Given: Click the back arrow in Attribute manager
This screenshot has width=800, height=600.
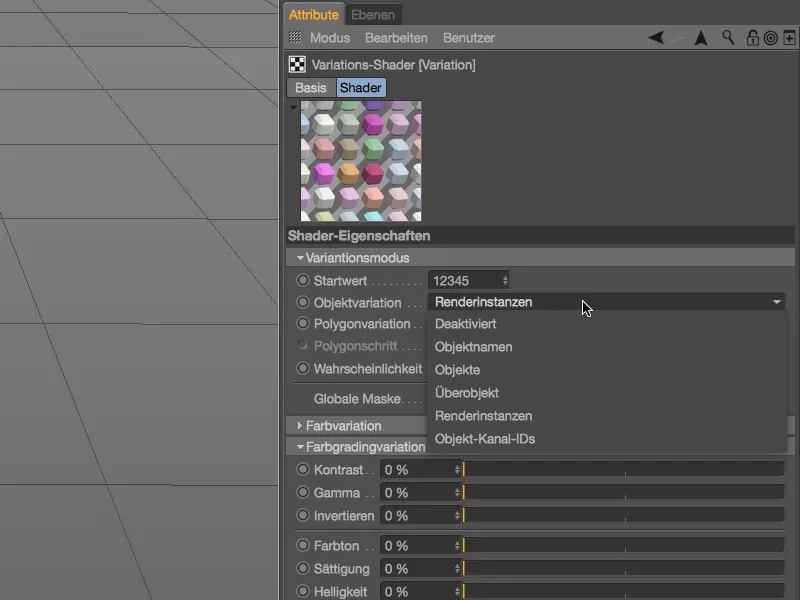Looking at the screenshot, I should point(656,38).
